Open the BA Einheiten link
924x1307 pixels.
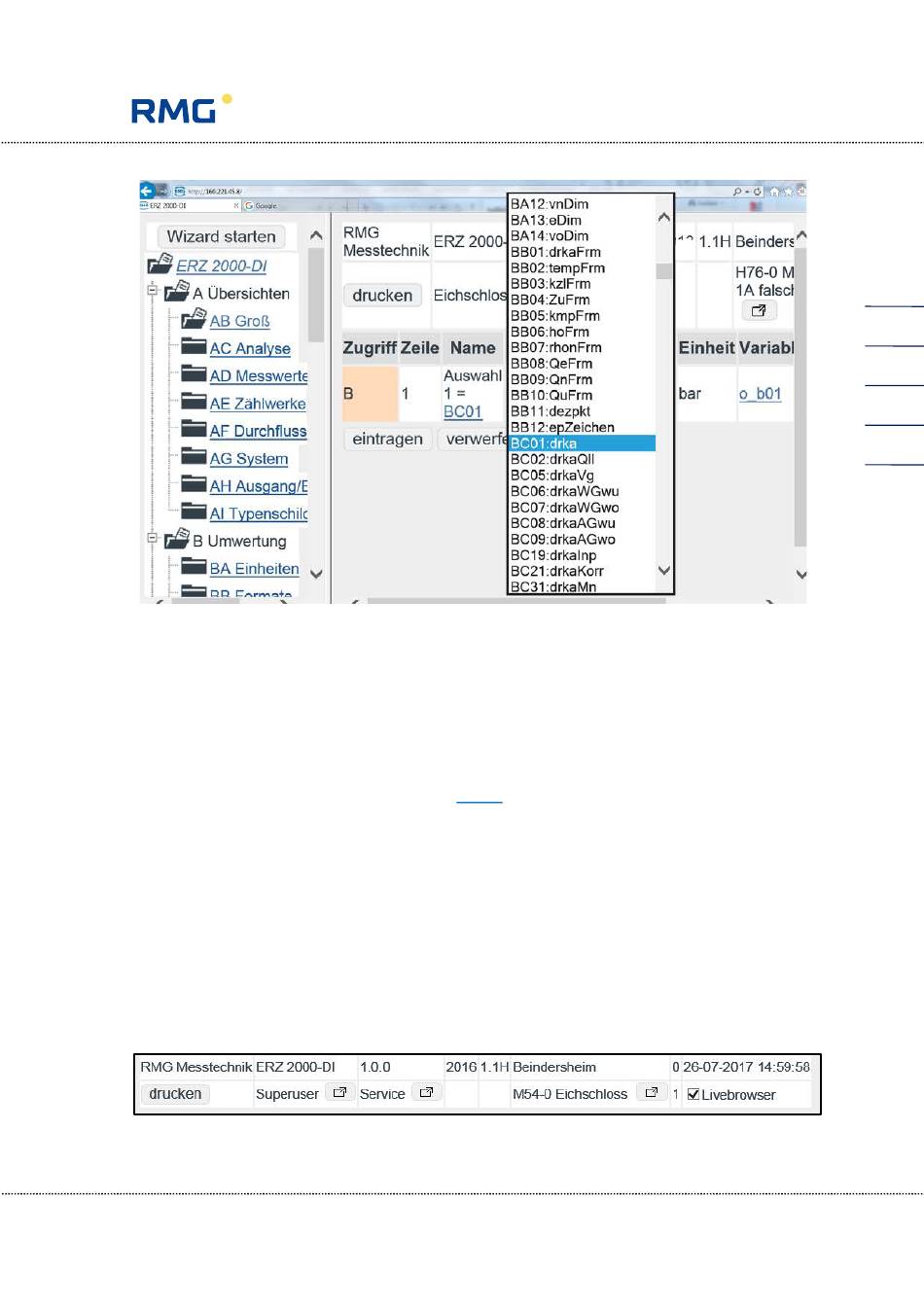pyautogui.click(x=254, y=569)
